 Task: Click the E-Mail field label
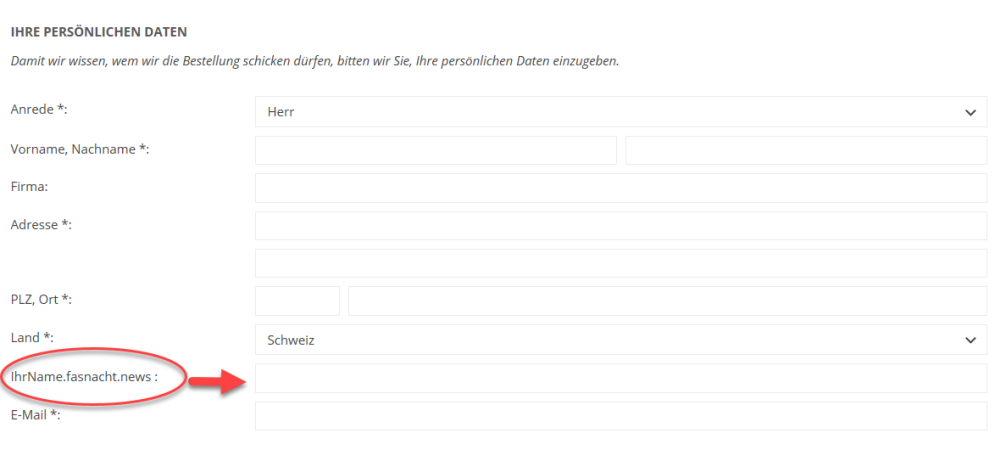point(35,416)
